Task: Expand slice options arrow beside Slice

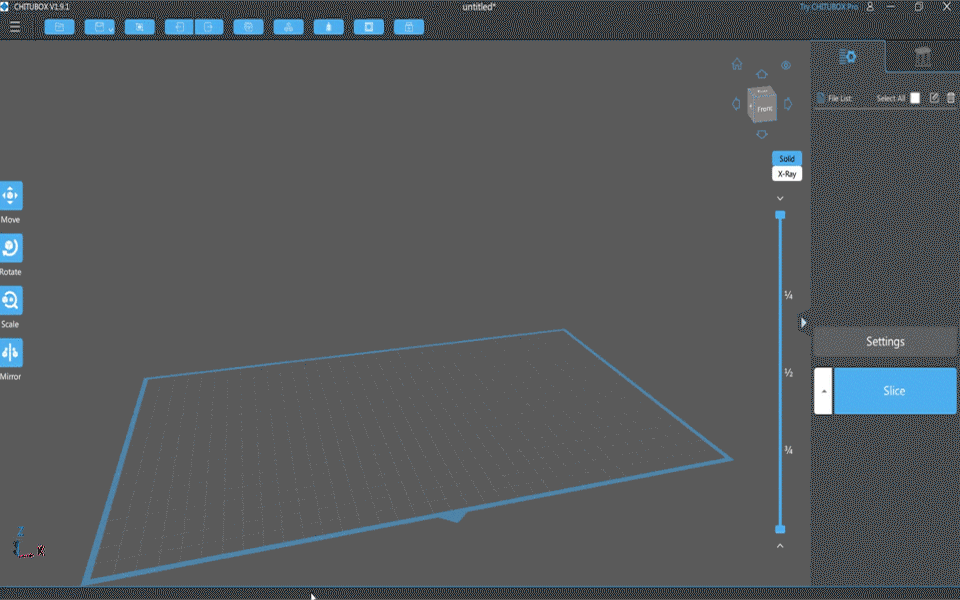Action: pos(824,391)
